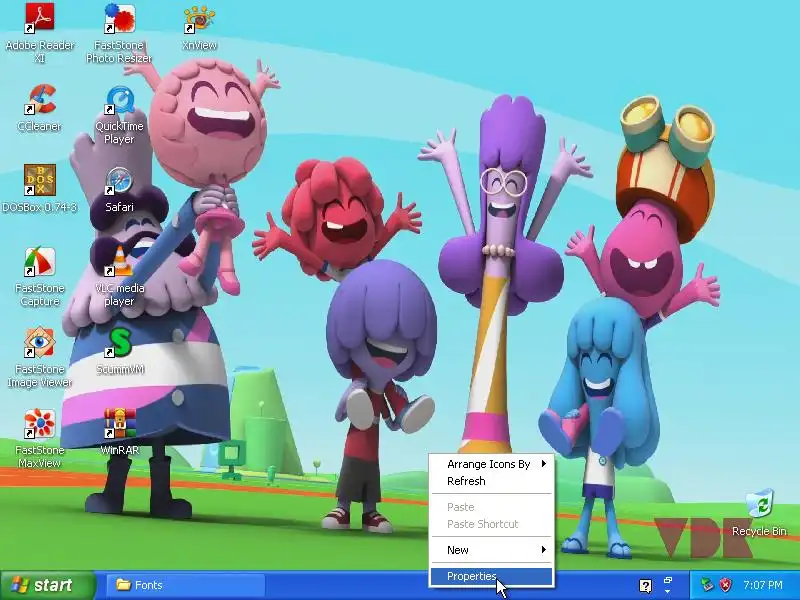Select the FastStone Capture shortcut

(x=40, y=261)
